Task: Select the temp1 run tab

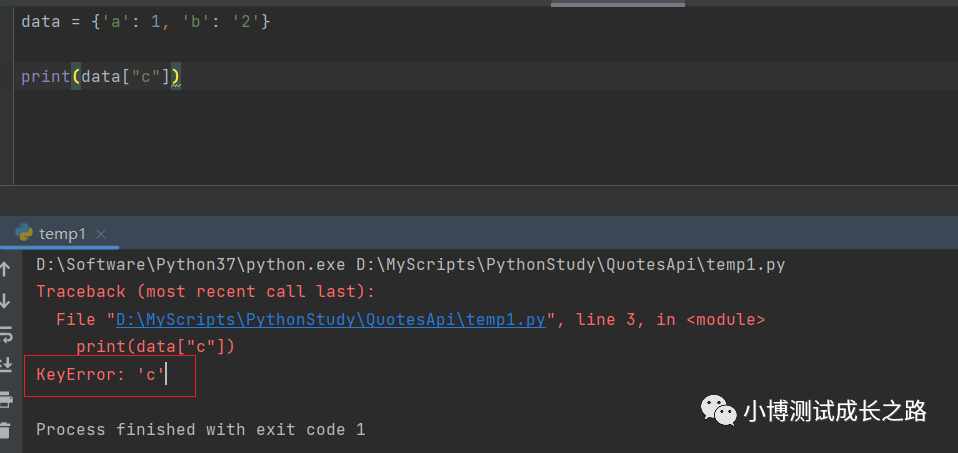Action: coord(63,234)
